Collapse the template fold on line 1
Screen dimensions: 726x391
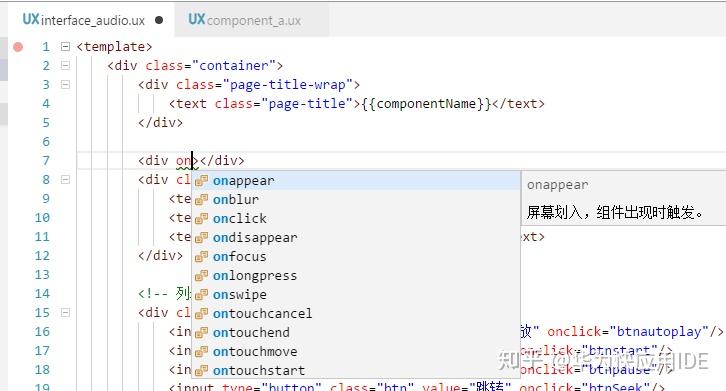pyautogui.click(x=66, y=46)
